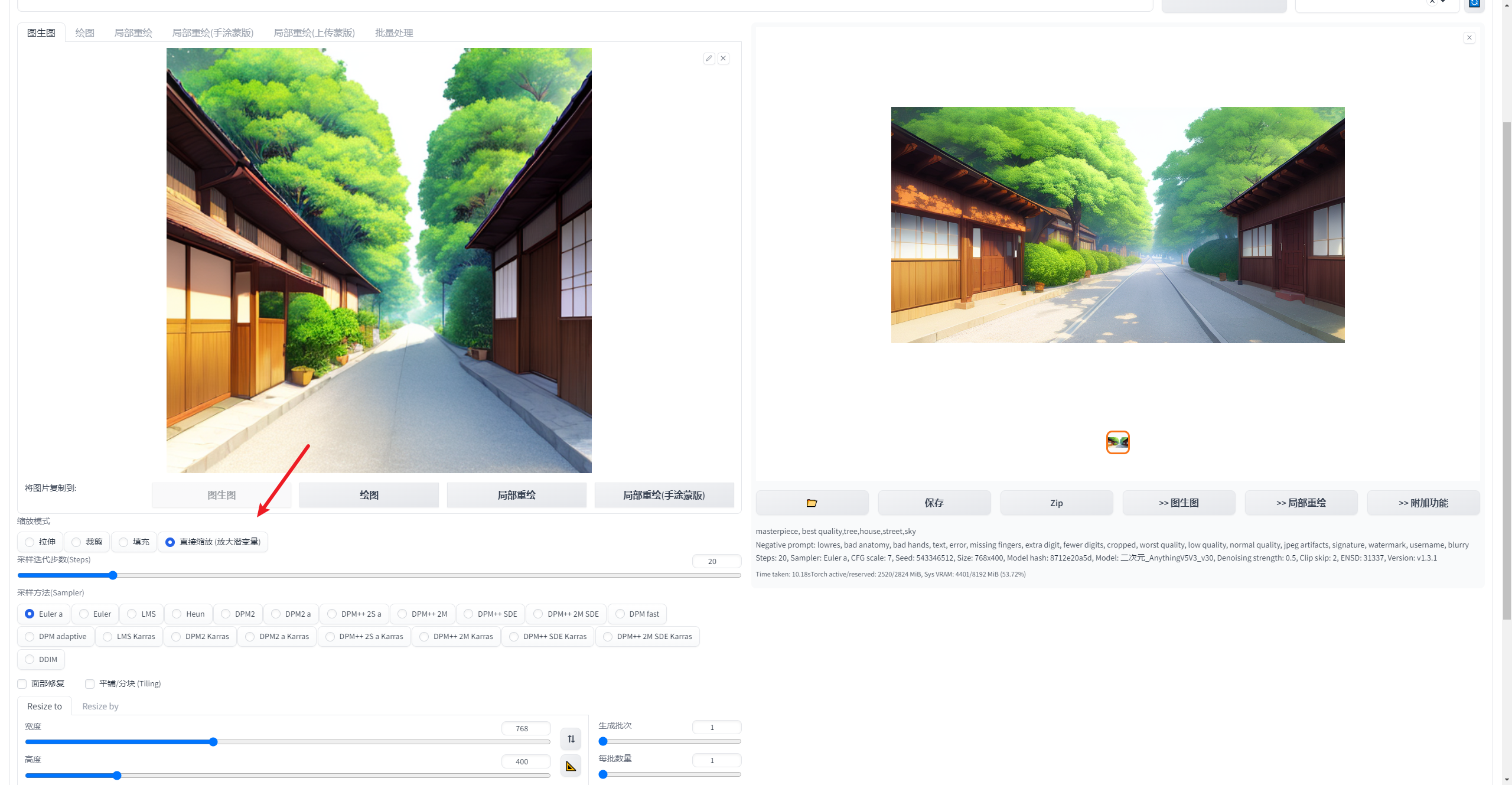Switch to the 局部重绘 tab

point(133,33)
